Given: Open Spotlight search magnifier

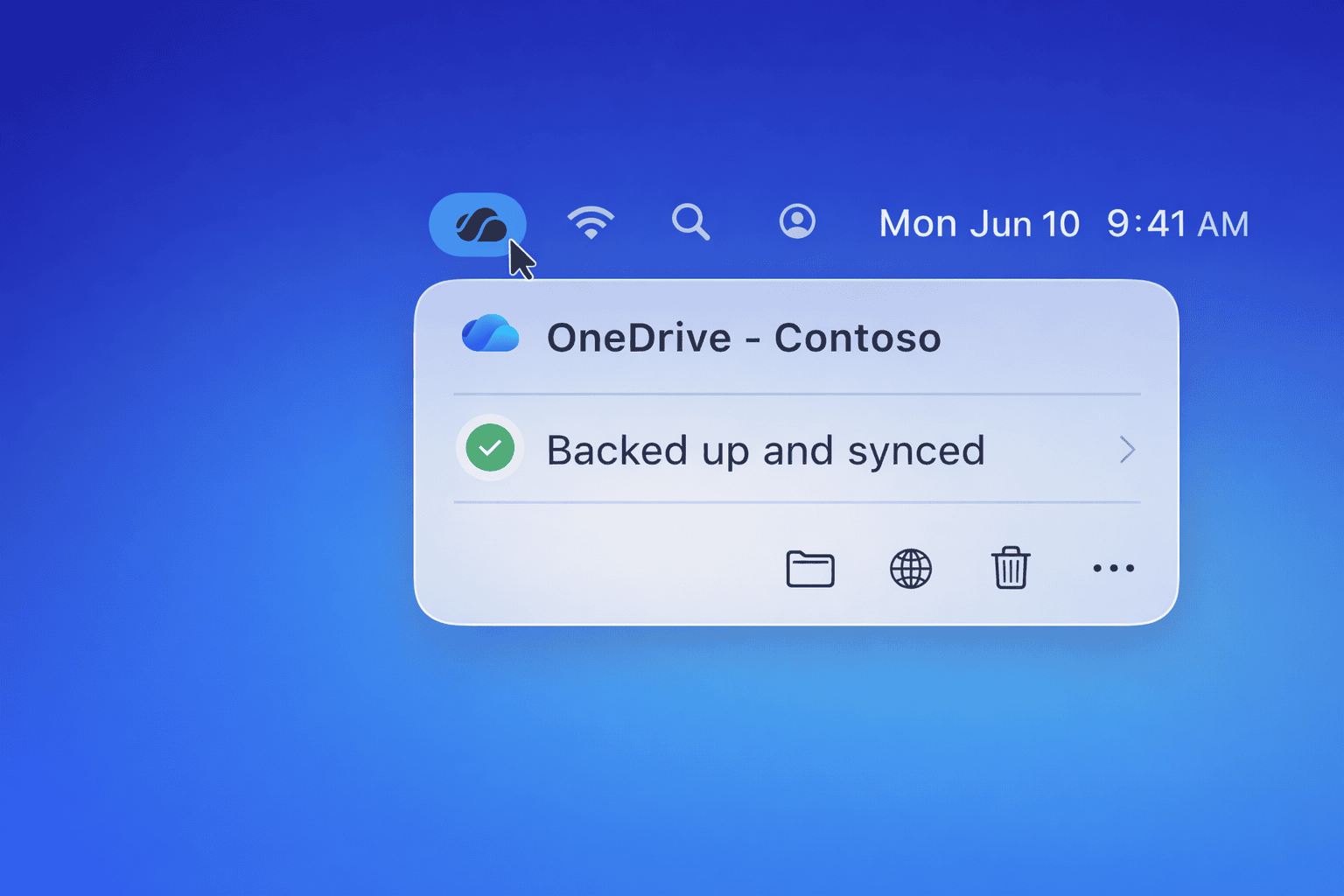Looking at the screenshot, I should tap(690, 222).
